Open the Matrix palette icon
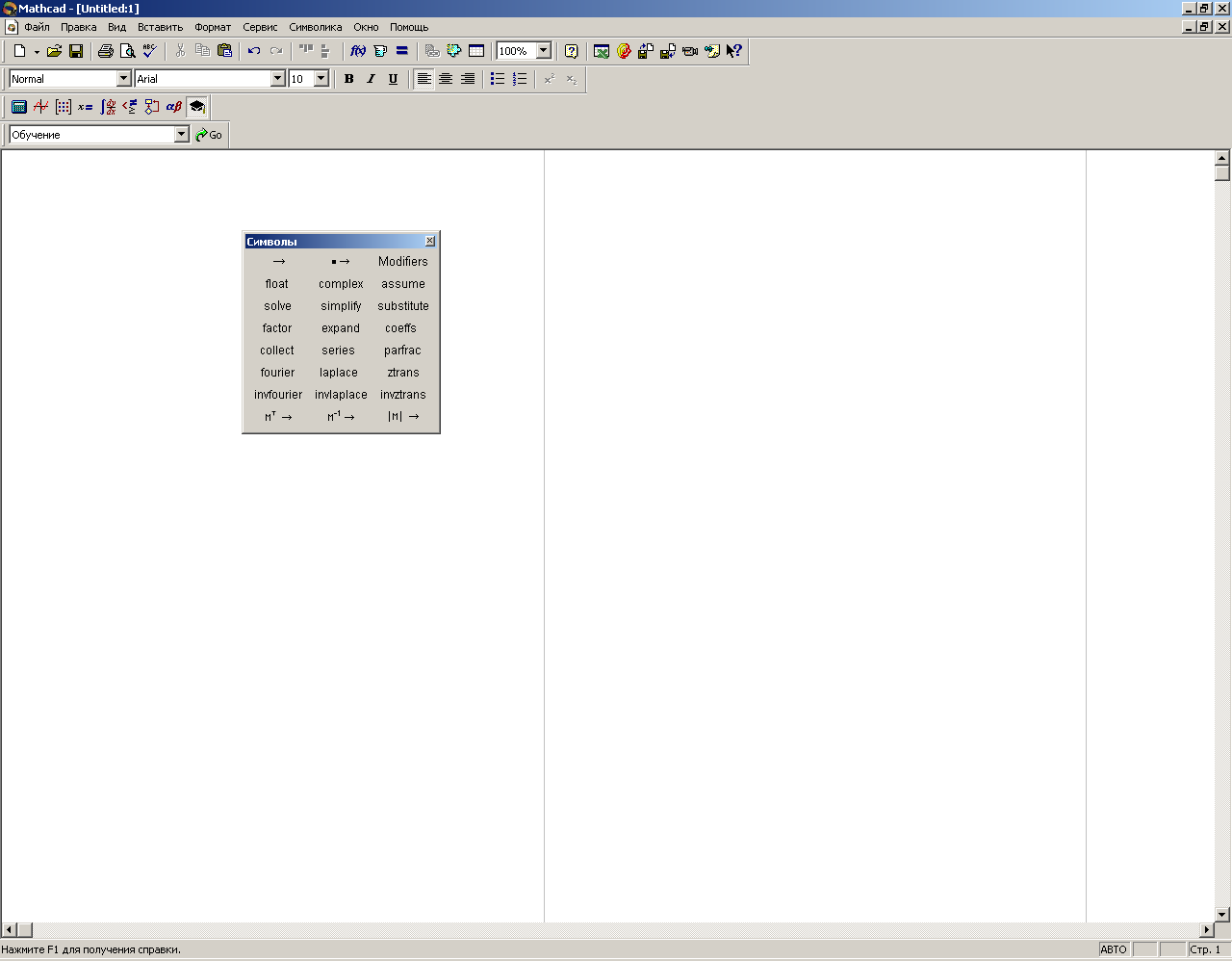 click(64, 107)
